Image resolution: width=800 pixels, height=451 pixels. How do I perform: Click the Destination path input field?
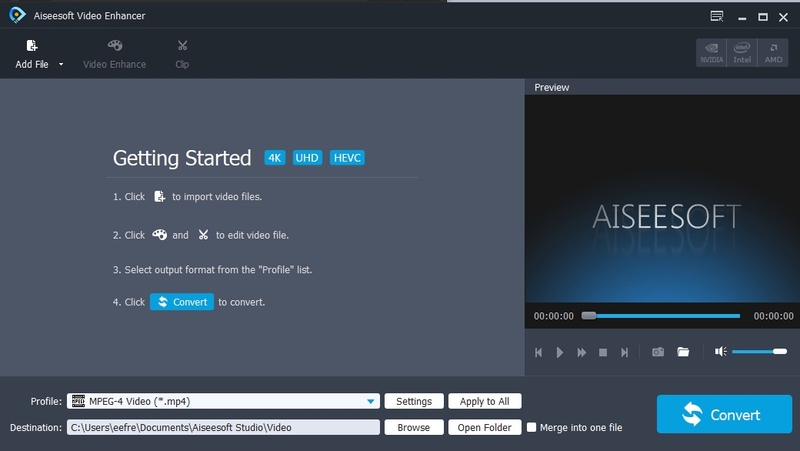click(x=223, y=427)
